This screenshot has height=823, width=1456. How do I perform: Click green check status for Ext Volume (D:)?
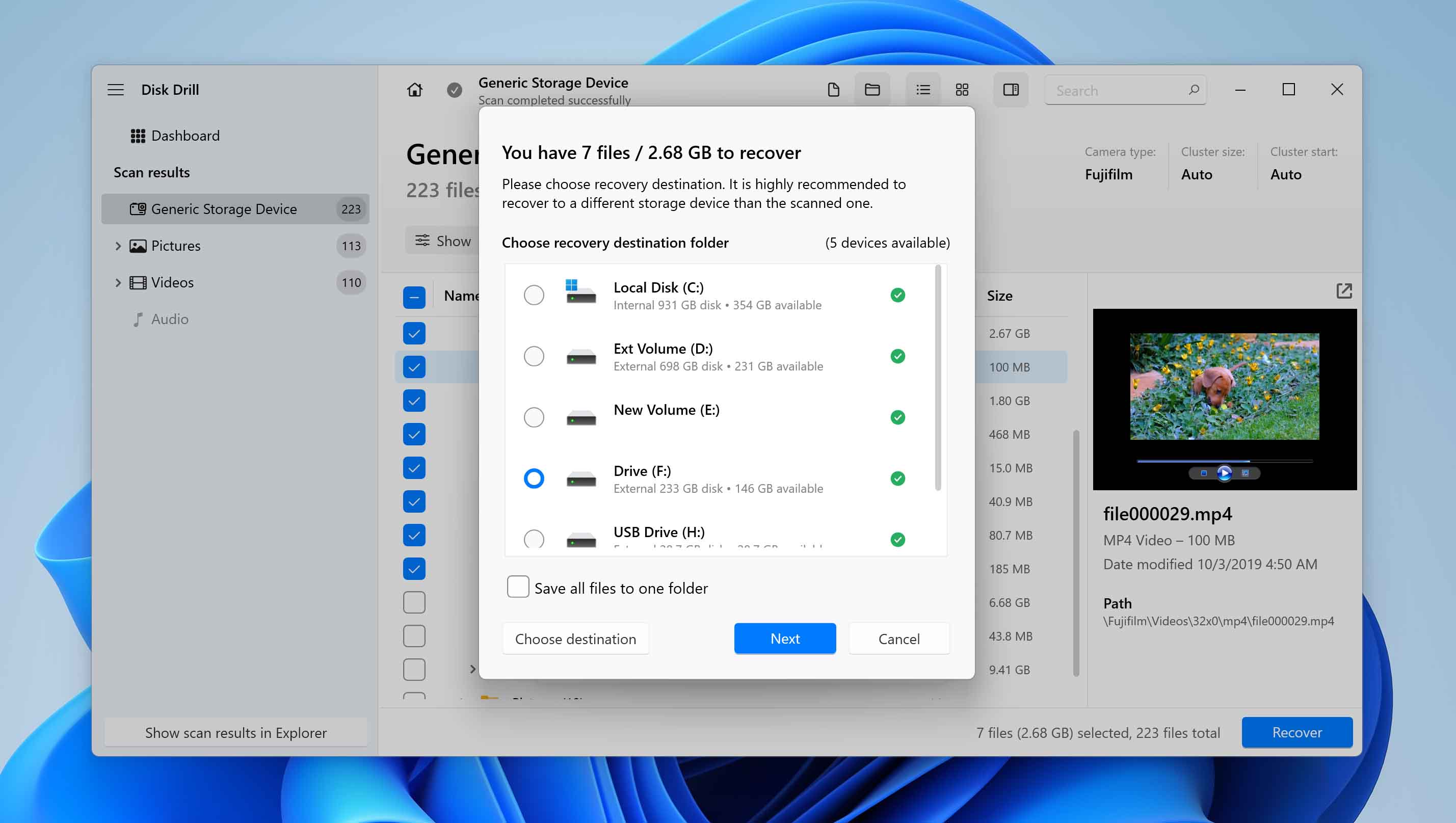(x=897, y=356)
